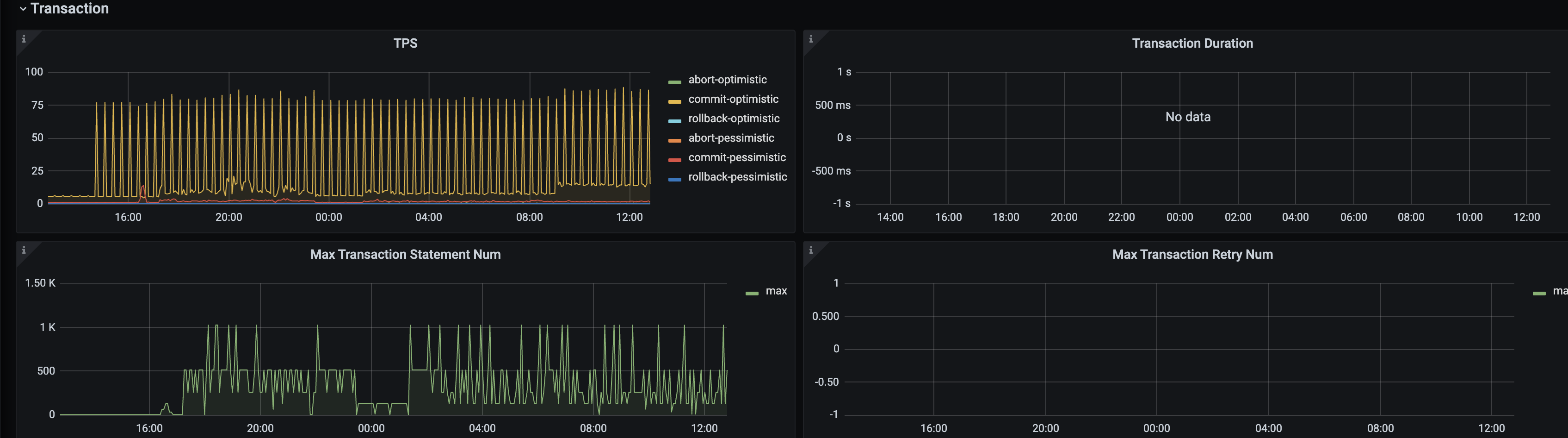Viewport: 1568px width, 438px height.
Task: Toggle the commit-optimistic series label in legend
Action: (x=733, y=99)
